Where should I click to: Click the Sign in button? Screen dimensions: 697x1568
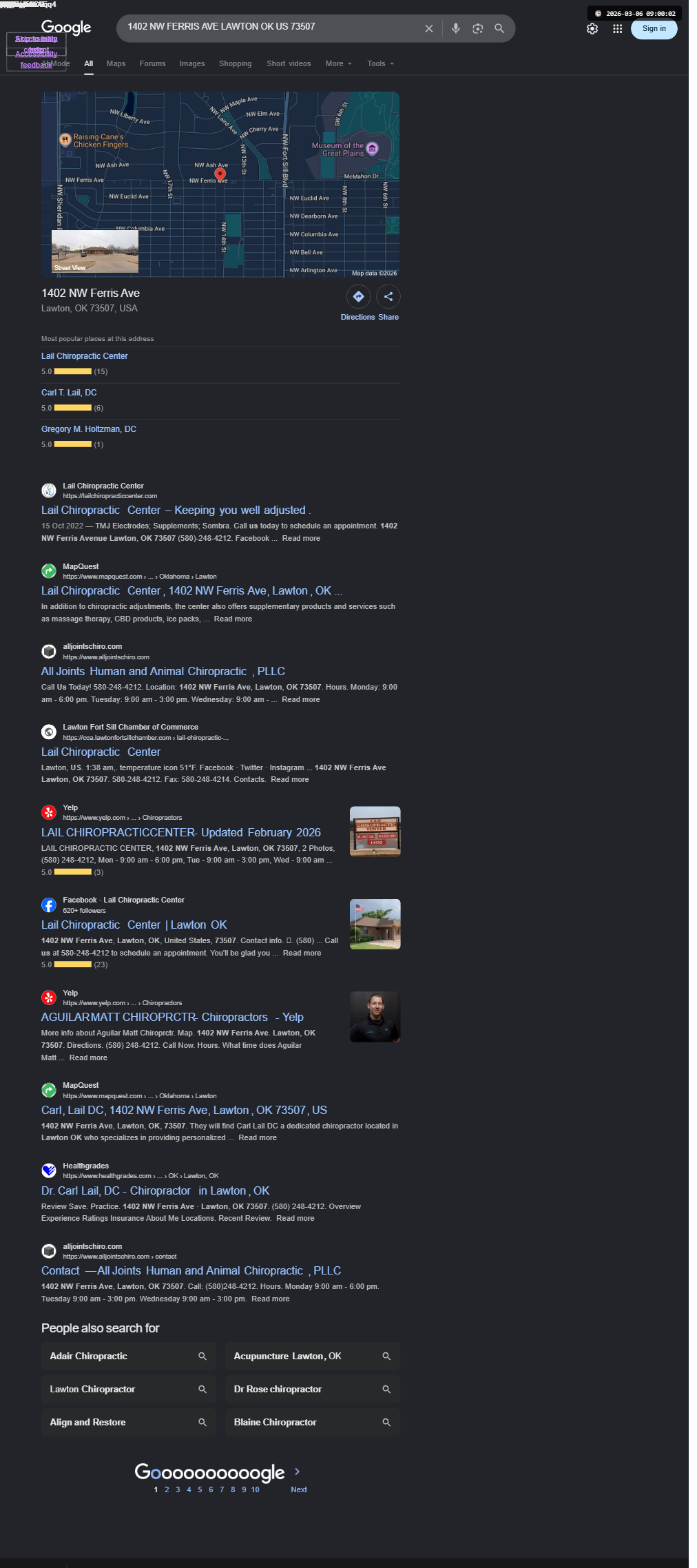coord(654,29)
